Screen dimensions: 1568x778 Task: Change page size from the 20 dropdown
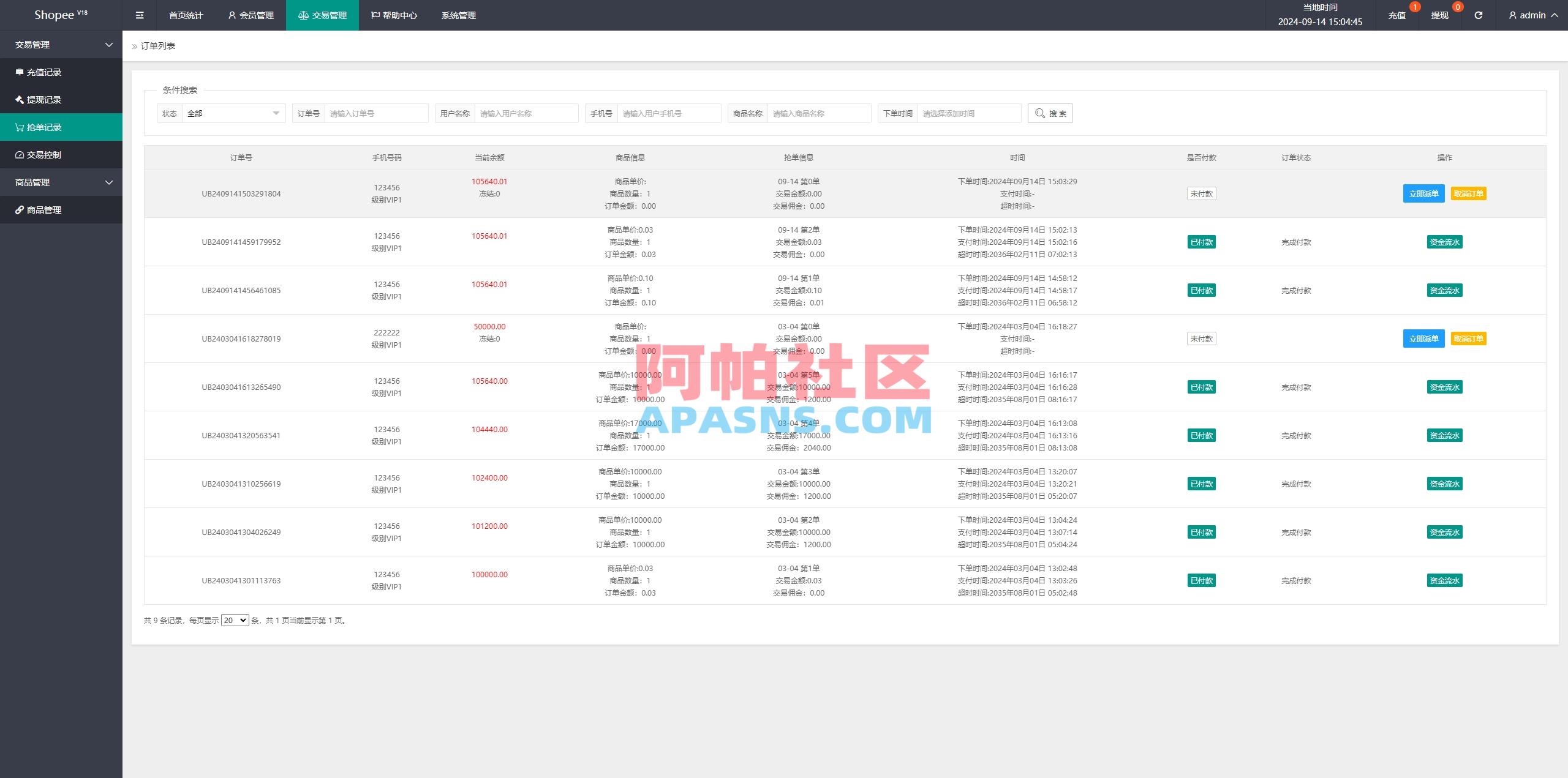(x=235, y=619)
